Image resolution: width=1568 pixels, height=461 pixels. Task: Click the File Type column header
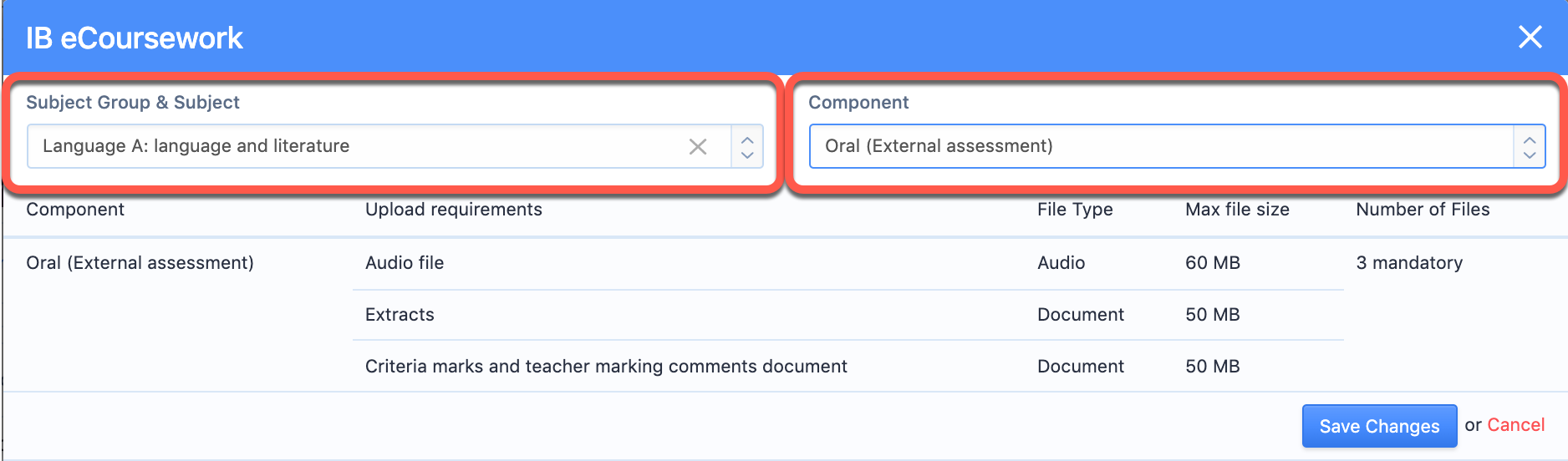tap(1075, 210)
